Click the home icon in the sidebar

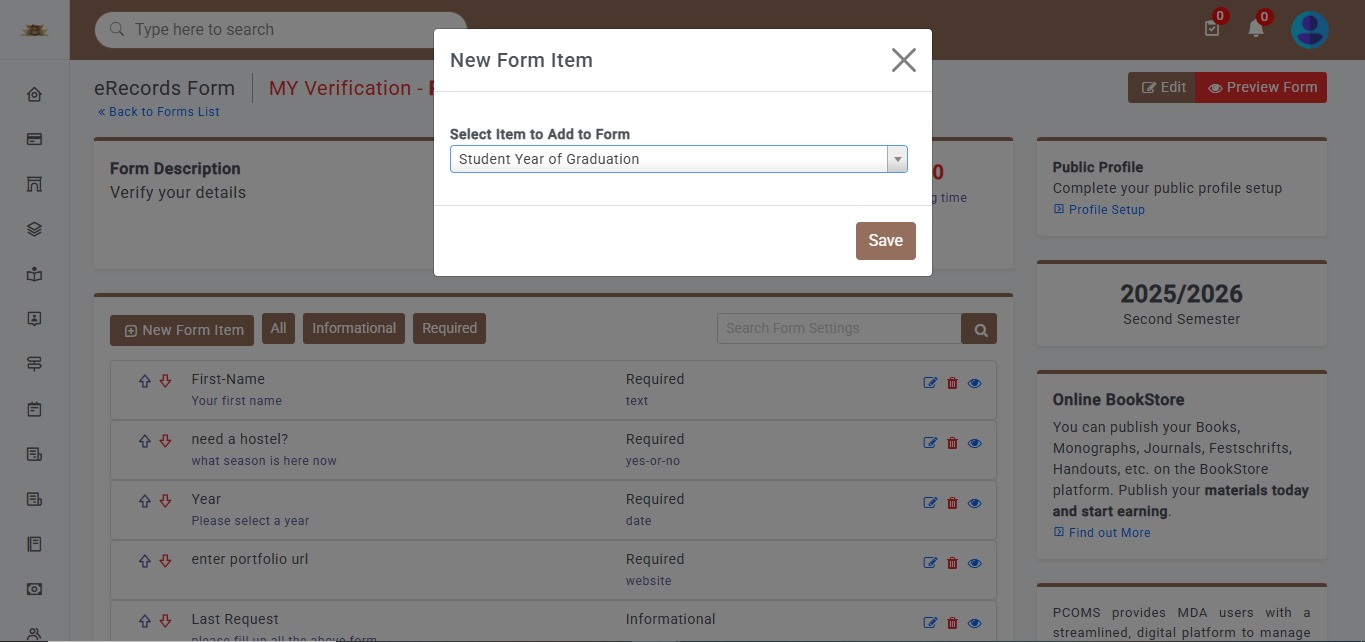click(34, 94)
